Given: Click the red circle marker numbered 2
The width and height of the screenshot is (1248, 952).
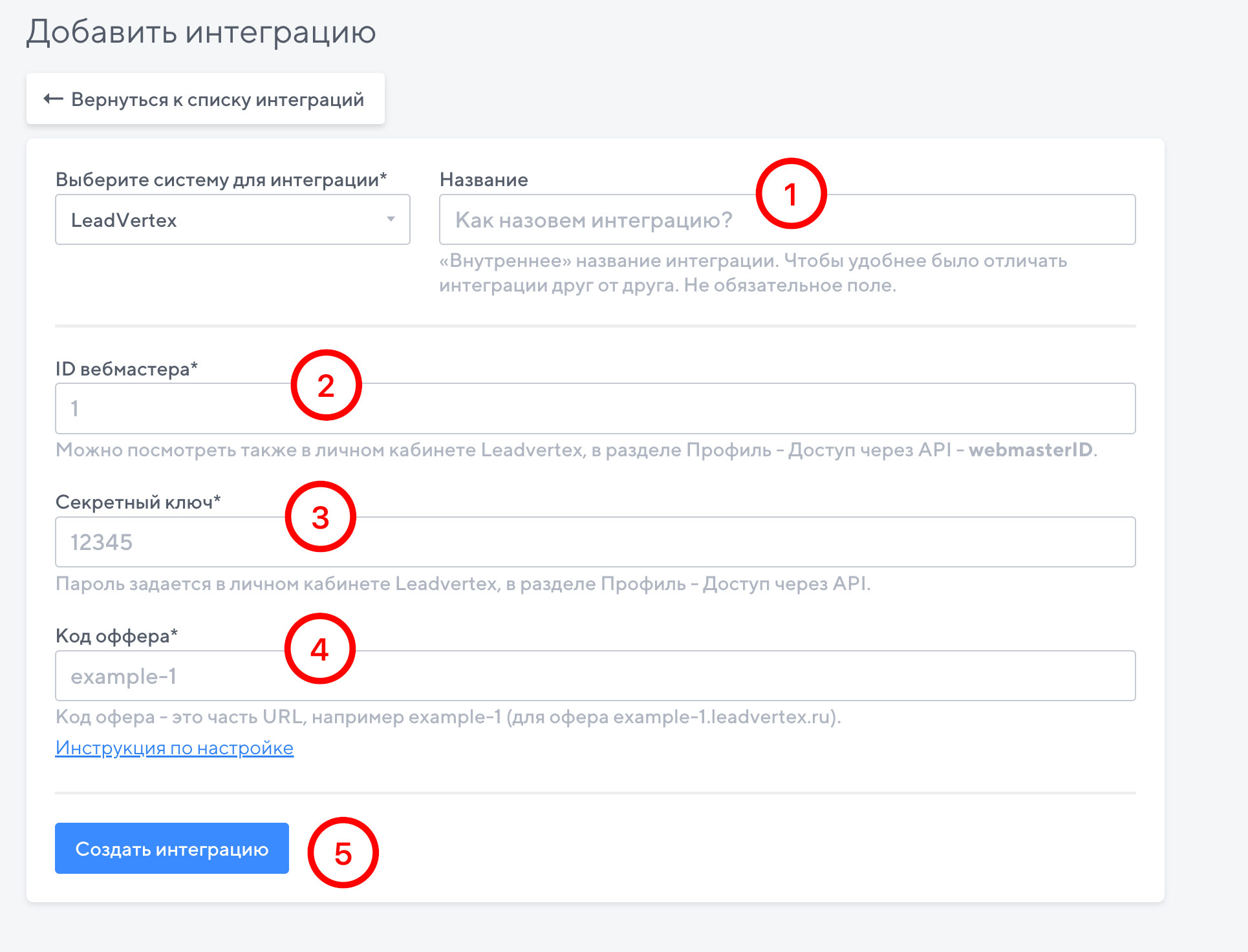Looking at the screenshot, I should [326, 386].
